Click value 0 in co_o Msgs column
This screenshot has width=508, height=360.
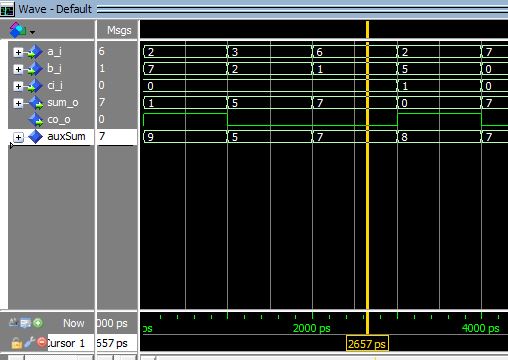[102, 119]
